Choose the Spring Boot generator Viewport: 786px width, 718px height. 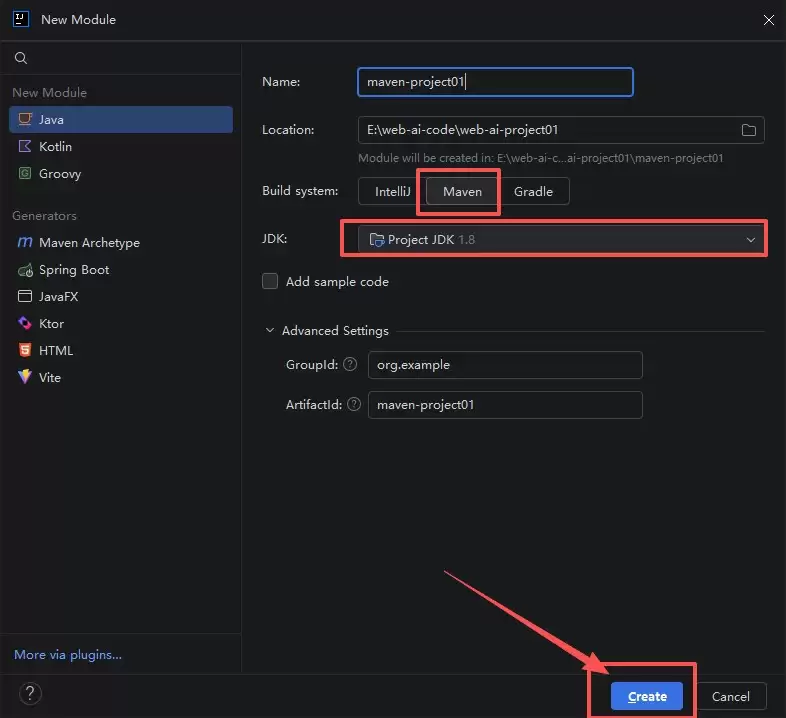point(121,270)
